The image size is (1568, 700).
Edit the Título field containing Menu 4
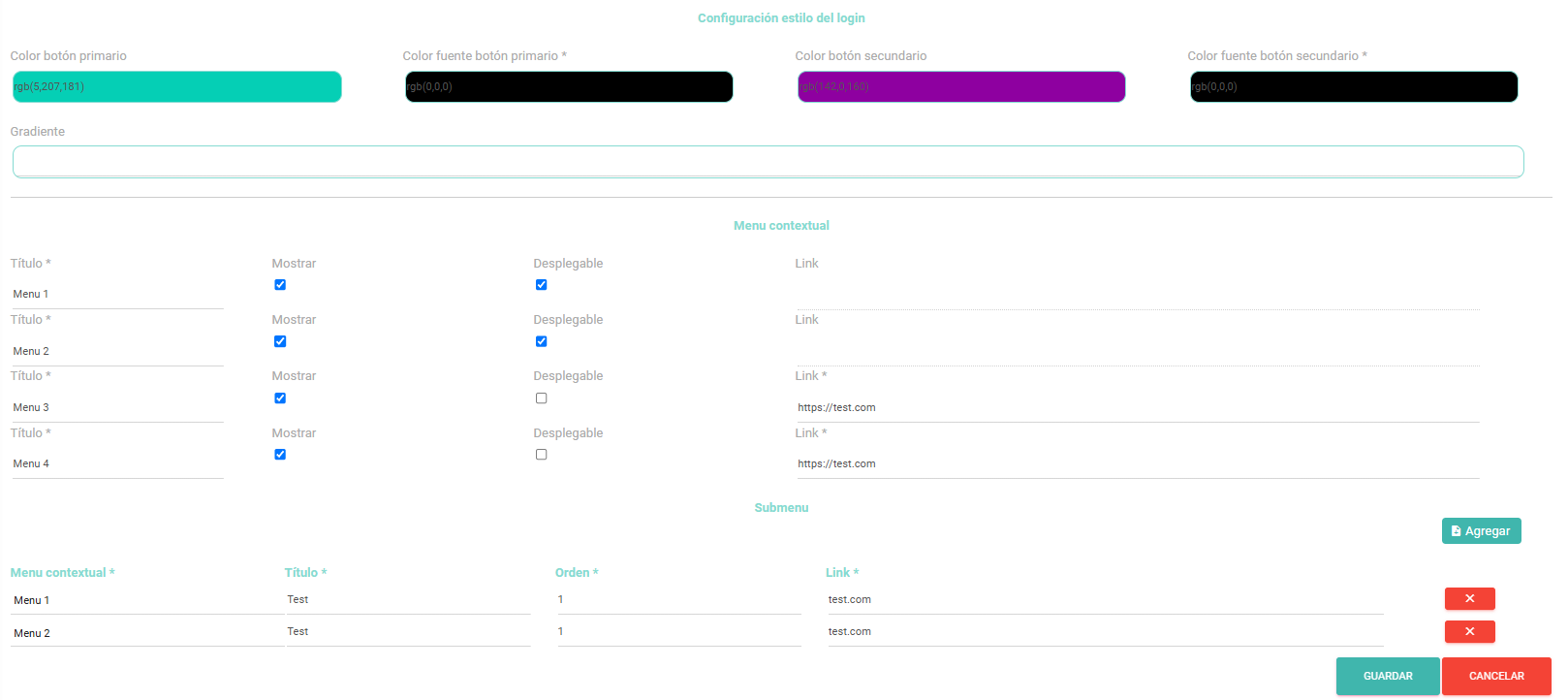tap(116, 464)
